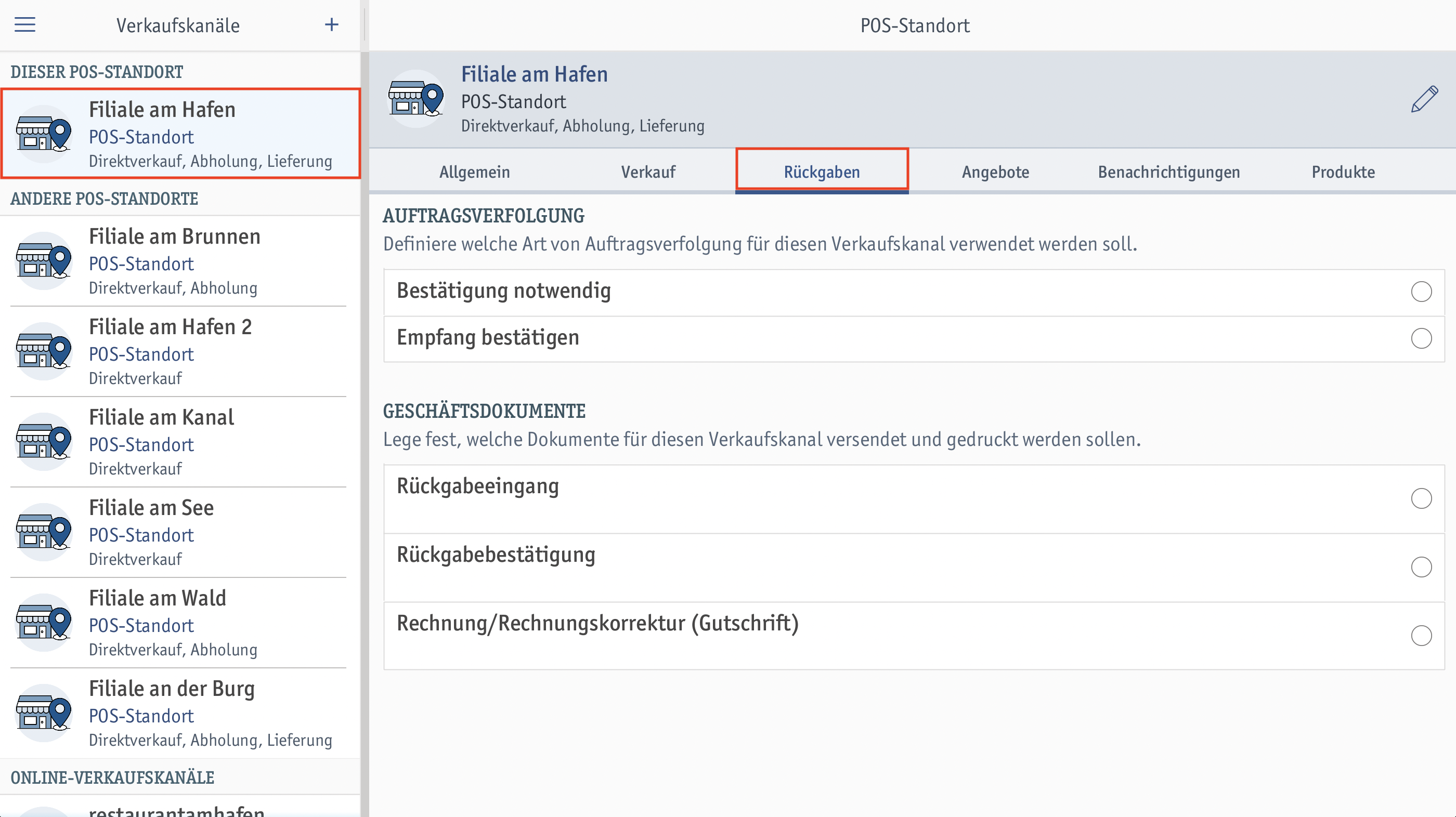Image resolution: width=1456 pixels, height=817 pixels.
Task: Open the Benachrichtigungen tab
Action: point(1169,172)
